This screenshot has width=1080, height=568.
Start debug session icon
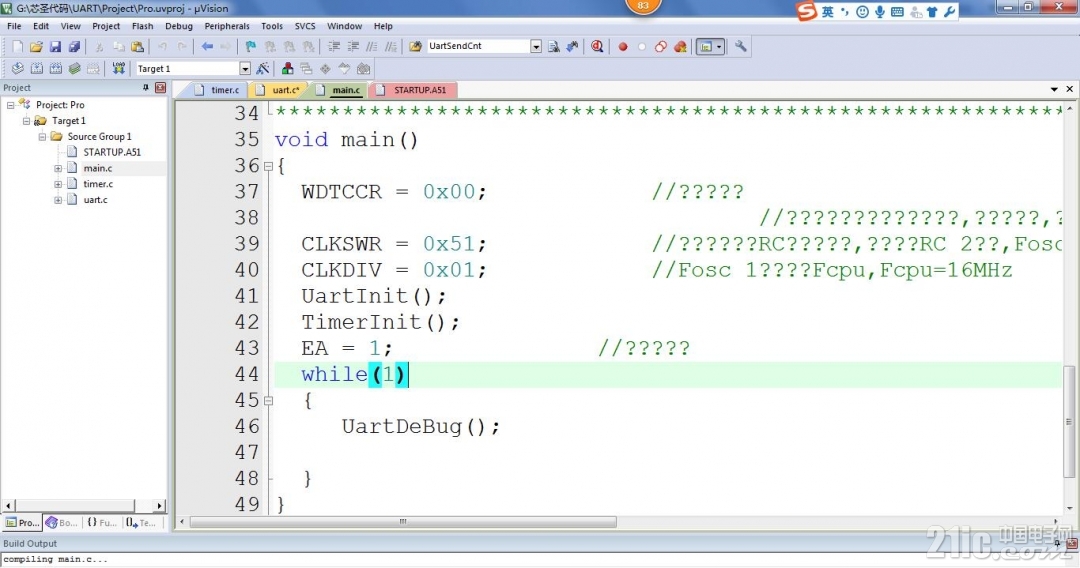597,47
